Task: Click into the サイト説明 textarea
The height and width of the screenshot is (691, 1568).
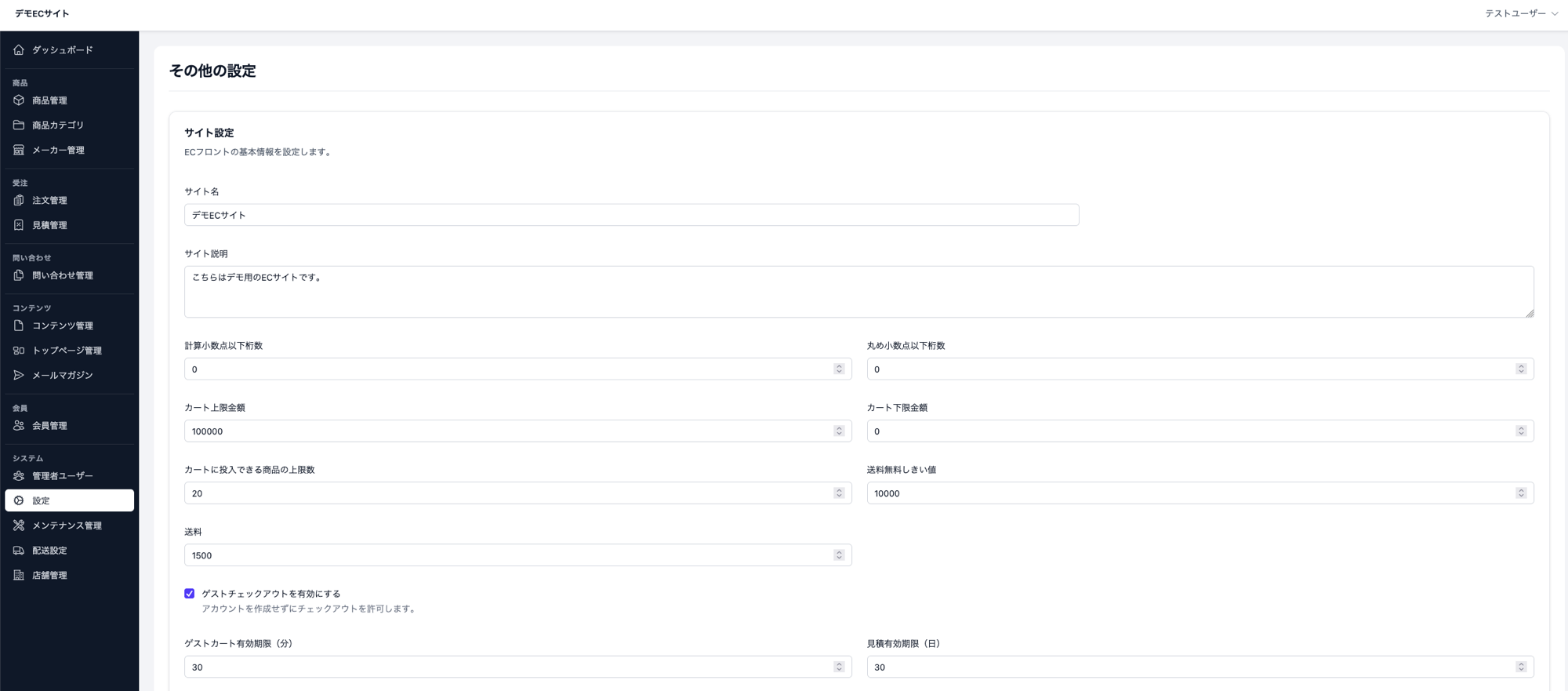Action: pos(859,292)
